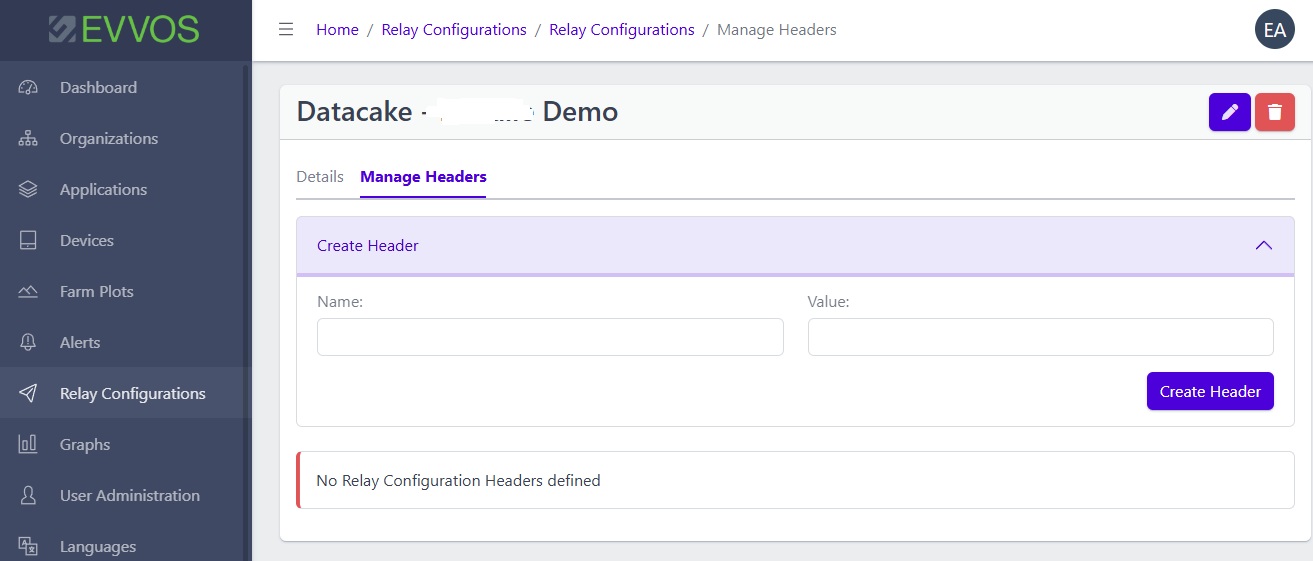
Task: Toggle the hamburger sidebar menu icon
Action: (x=286, y=30)
